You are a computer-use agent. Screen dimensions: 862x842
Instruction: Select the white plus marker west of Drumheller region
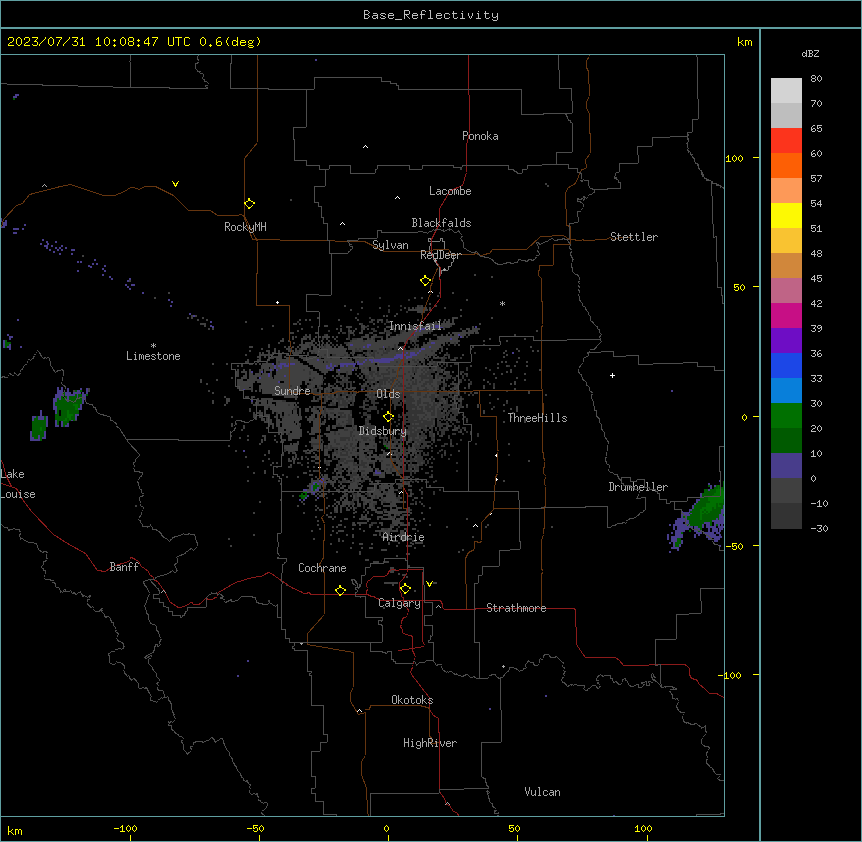[x=612, y=375]
